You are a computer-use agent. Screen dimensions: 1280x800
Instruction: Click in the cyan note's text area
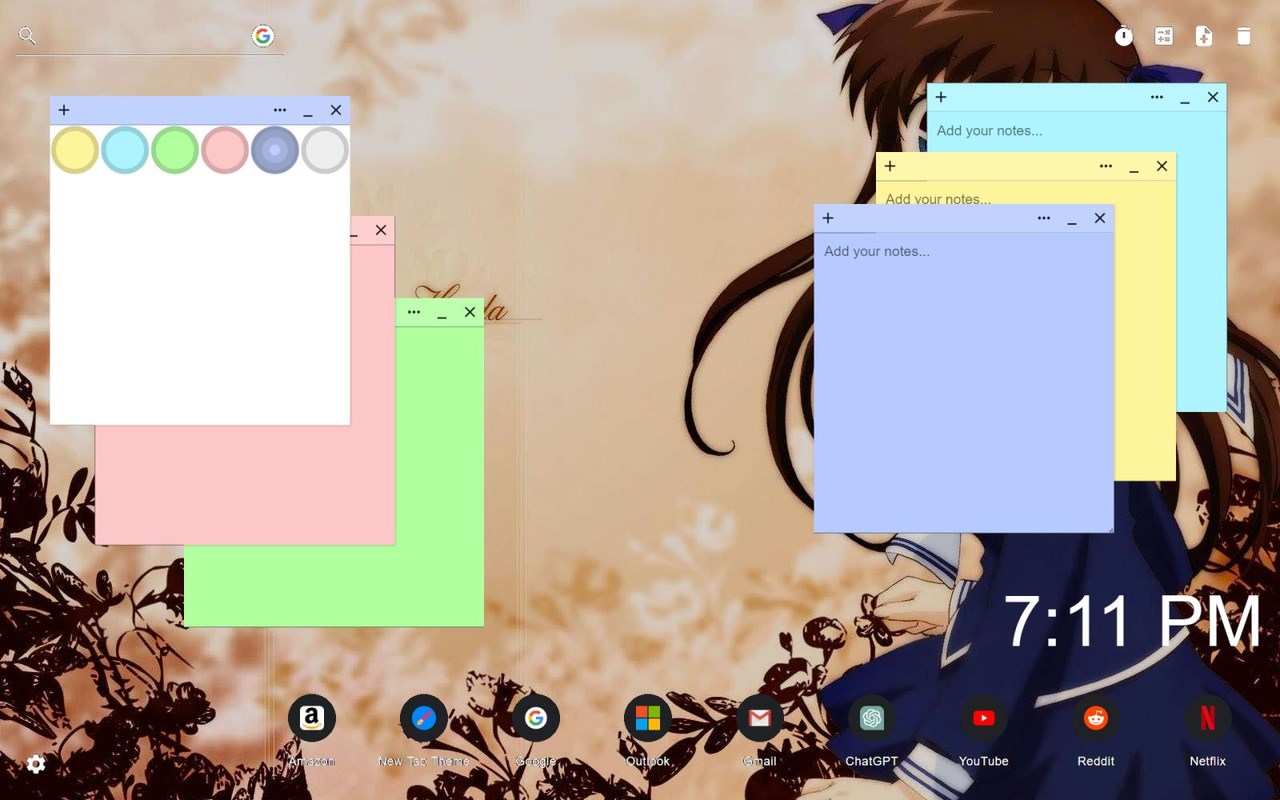click(x=1076, y=131)
